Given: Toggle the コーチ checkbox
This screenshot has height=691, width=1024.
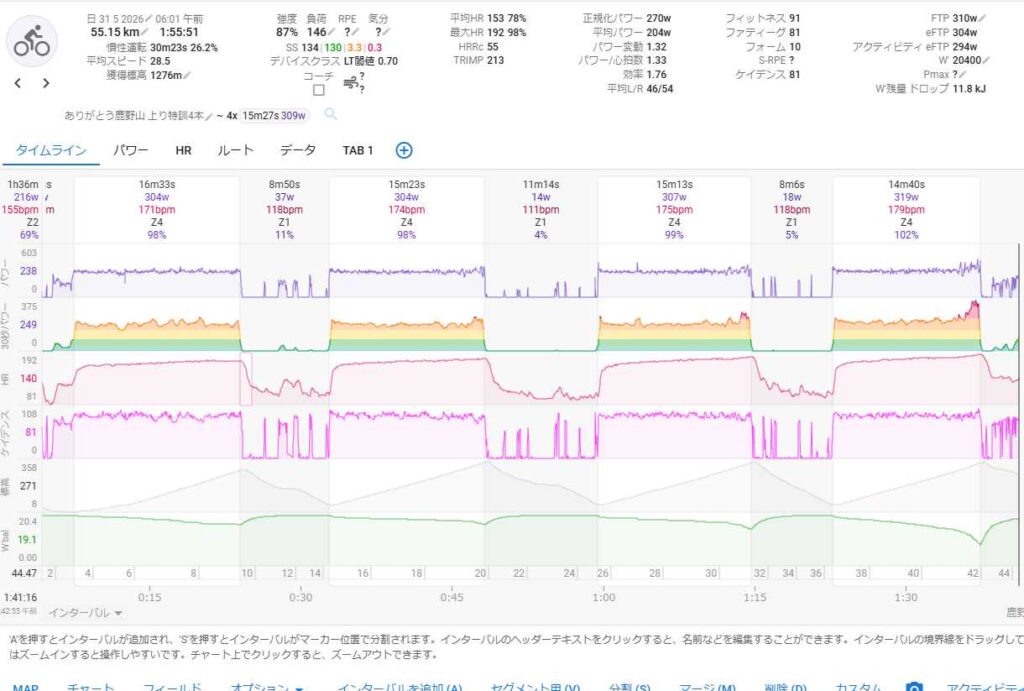Looking at the screenshot, I should pyautogui.click(x=319, y=90).
